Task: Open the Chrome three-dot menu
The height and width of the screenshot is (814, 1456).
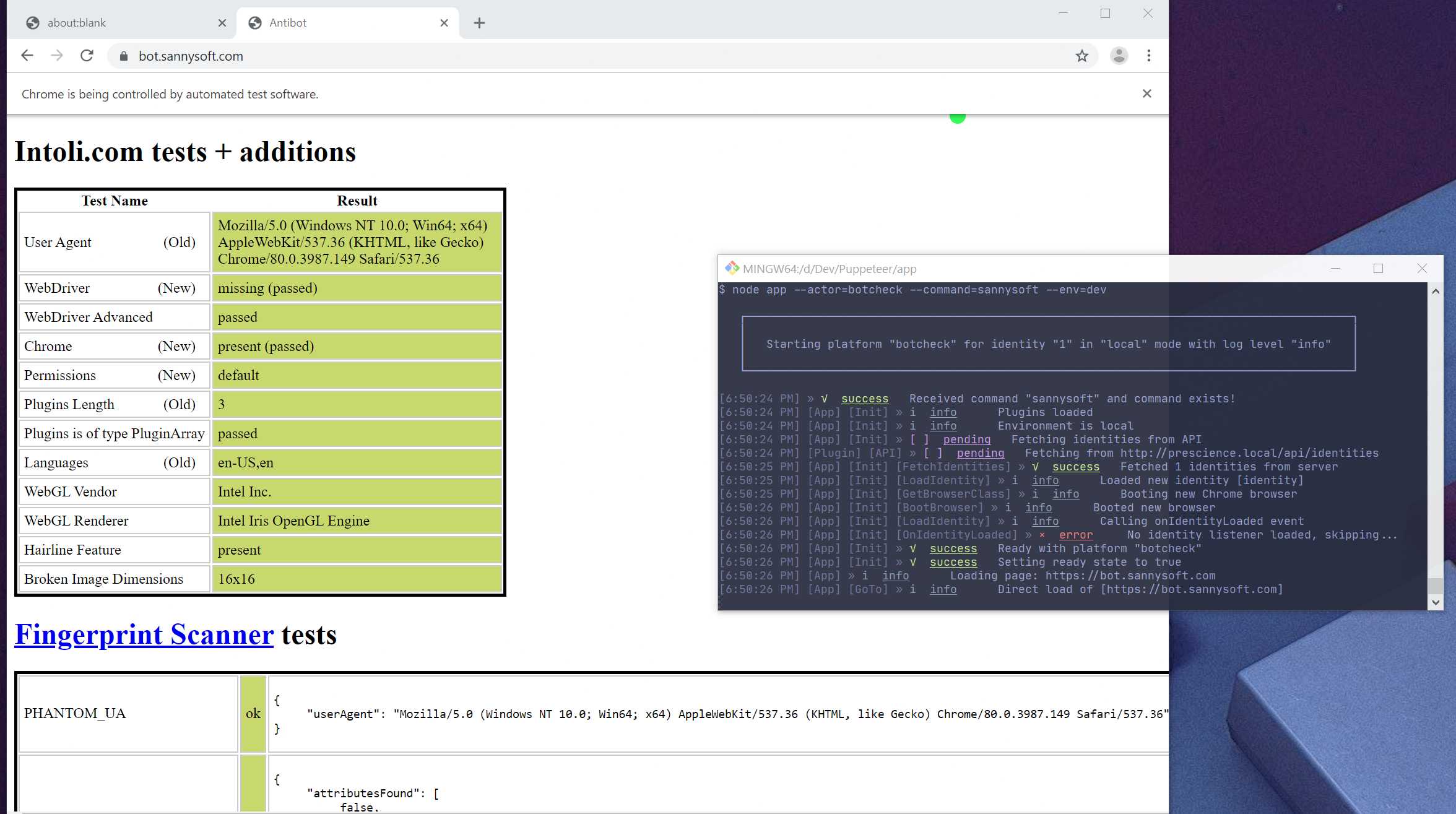Action: click(1149, 56)
